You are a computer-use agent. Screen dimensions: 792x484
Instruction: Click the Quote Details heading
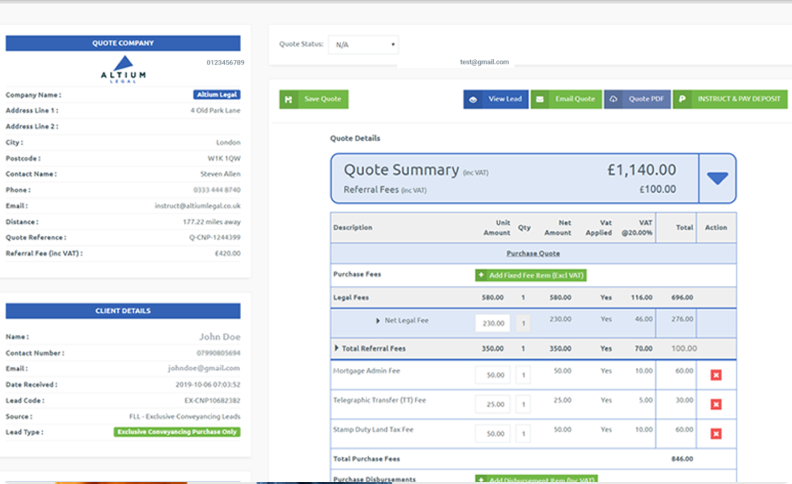pyautogui.click(x=355, y=138)
